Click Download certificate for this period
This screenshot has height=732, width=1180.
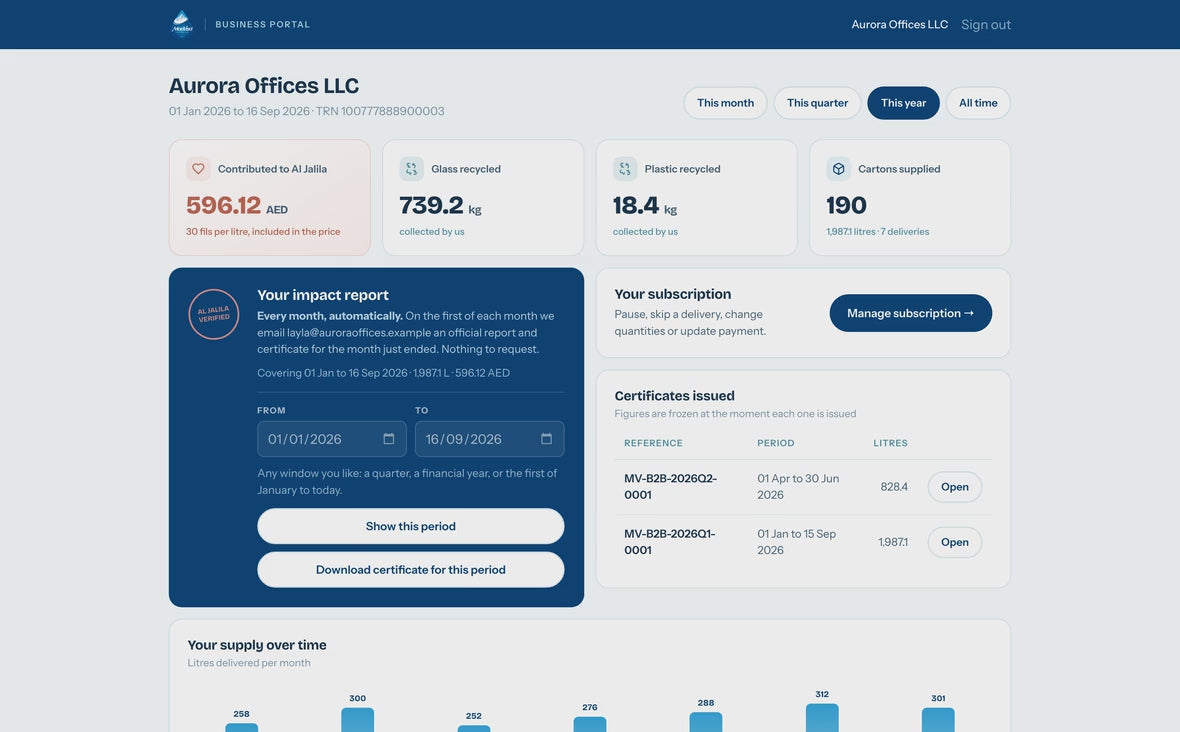[x=410, y=570]
